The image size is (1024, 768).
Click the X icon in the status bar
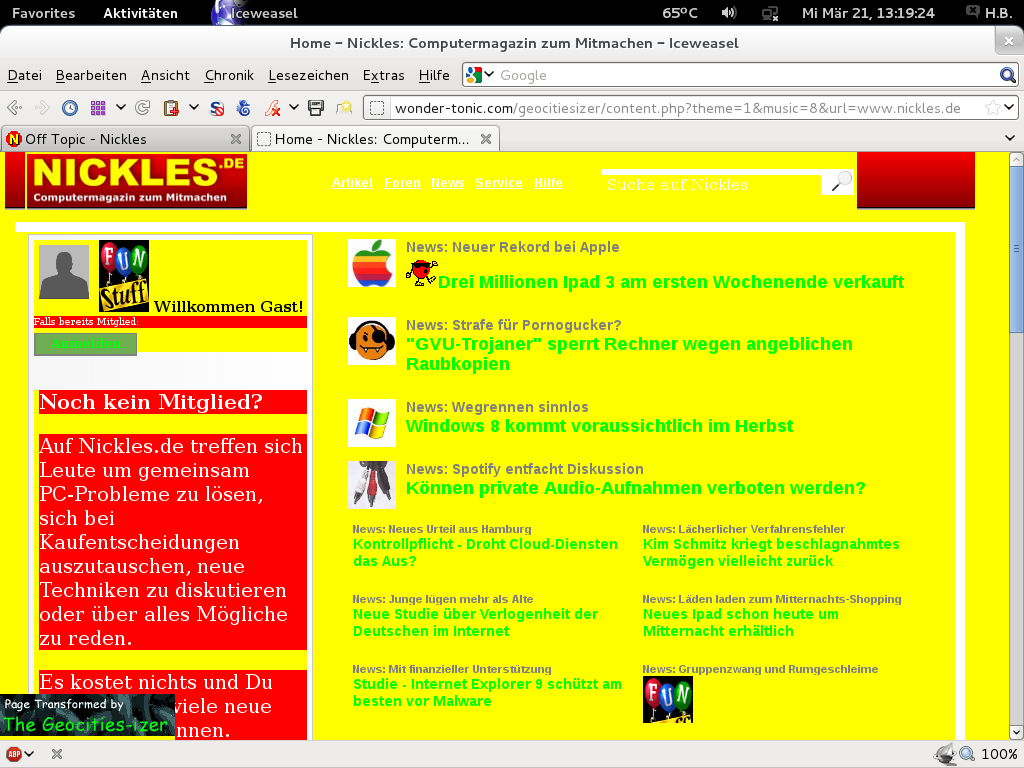click(x=57, y=754)
